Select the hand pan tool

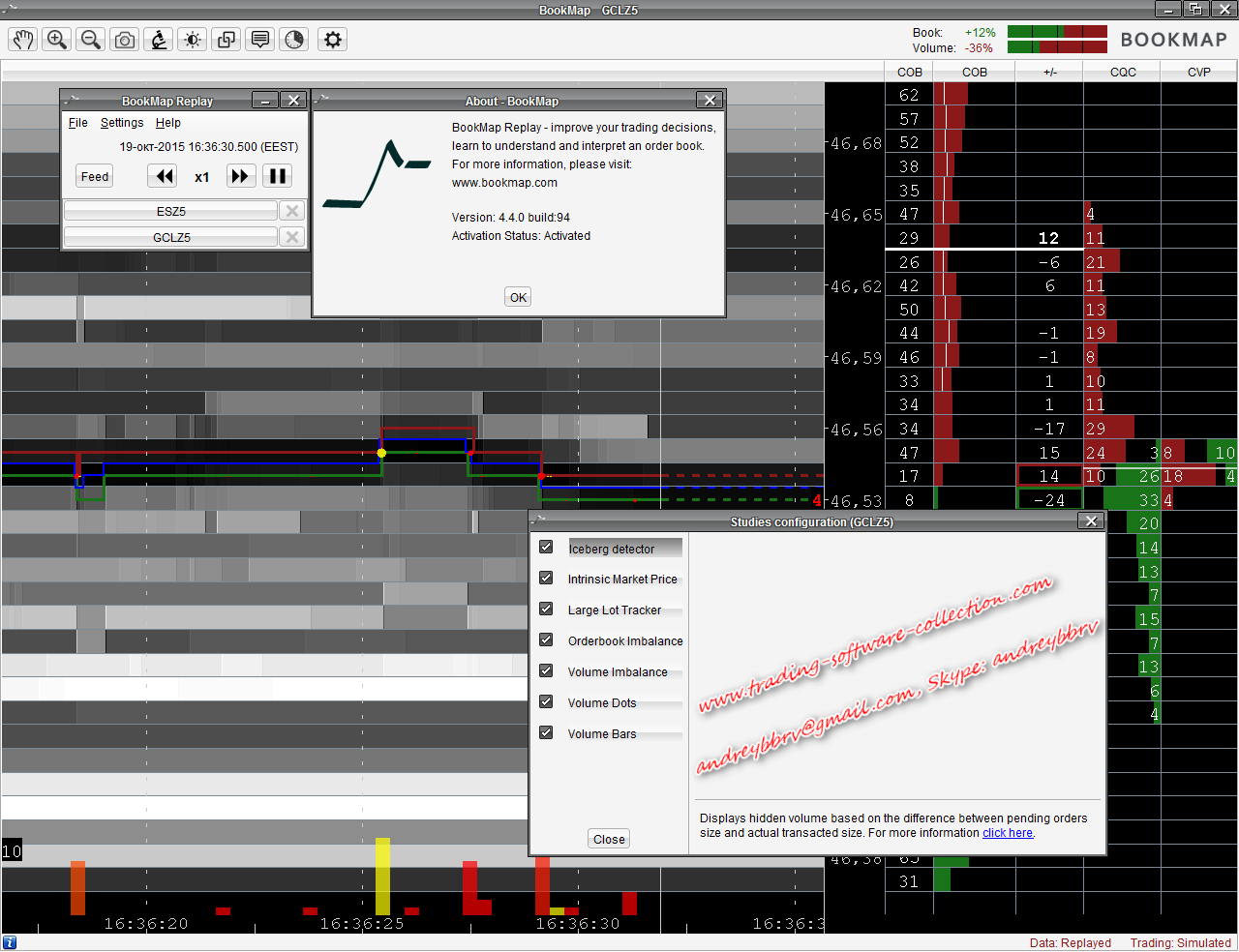tap(23, 40)
